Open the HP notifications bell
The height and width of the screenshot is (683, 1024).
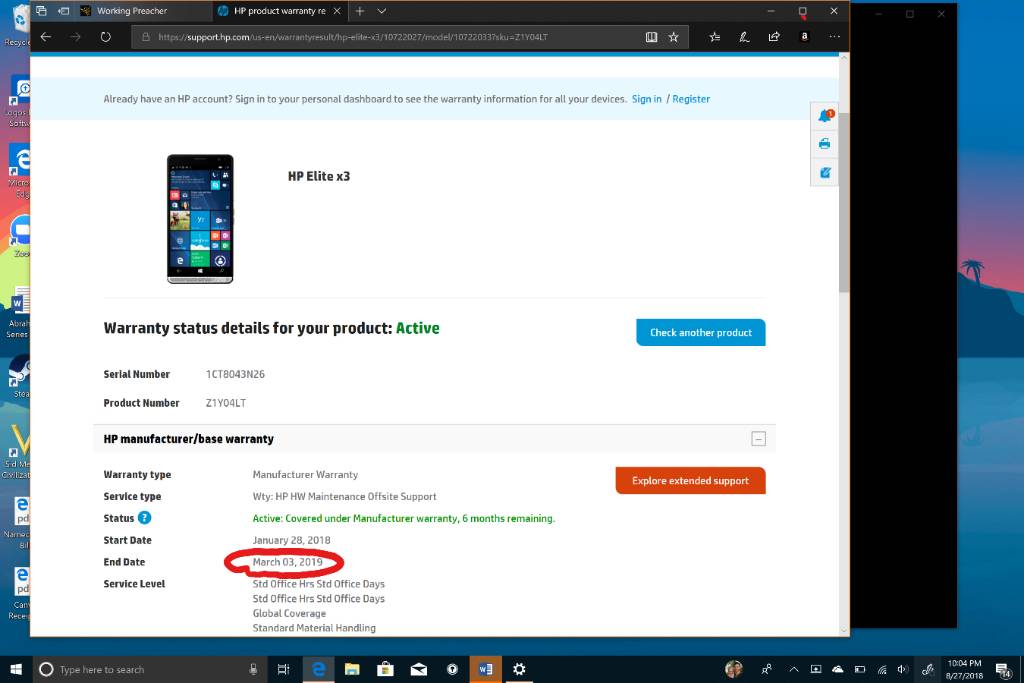tap(825, 116)
